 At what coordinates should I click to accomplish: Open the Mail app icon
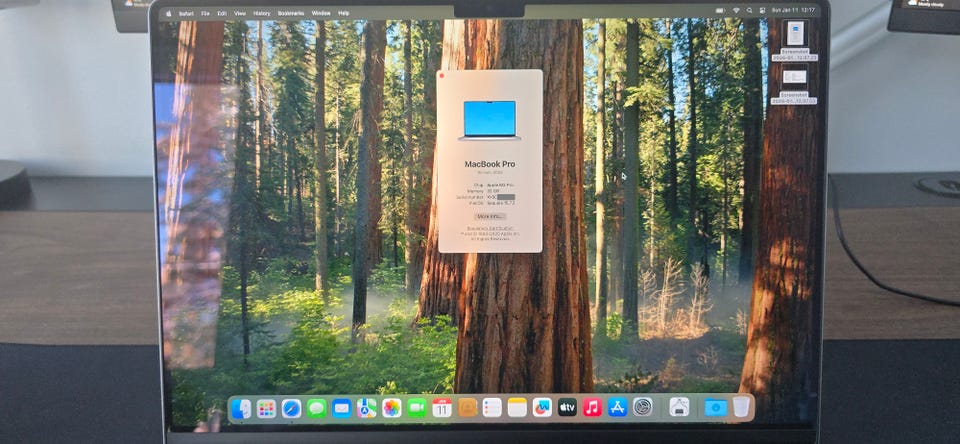342,408
